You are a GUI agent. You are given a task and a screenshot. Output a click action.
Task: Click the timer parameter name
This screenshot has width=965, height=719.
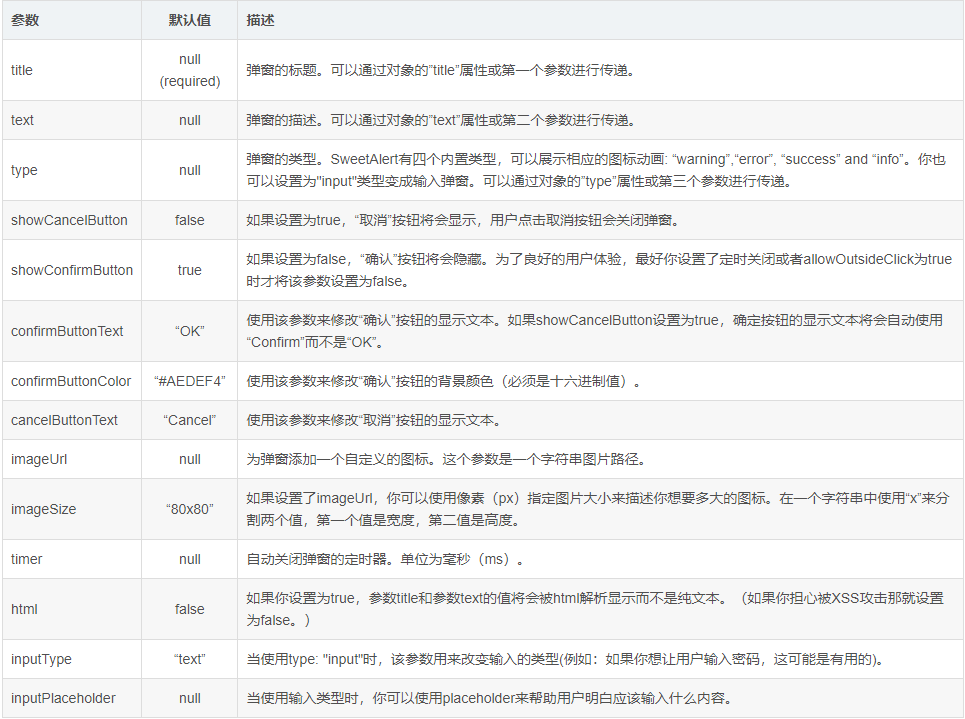26,559
